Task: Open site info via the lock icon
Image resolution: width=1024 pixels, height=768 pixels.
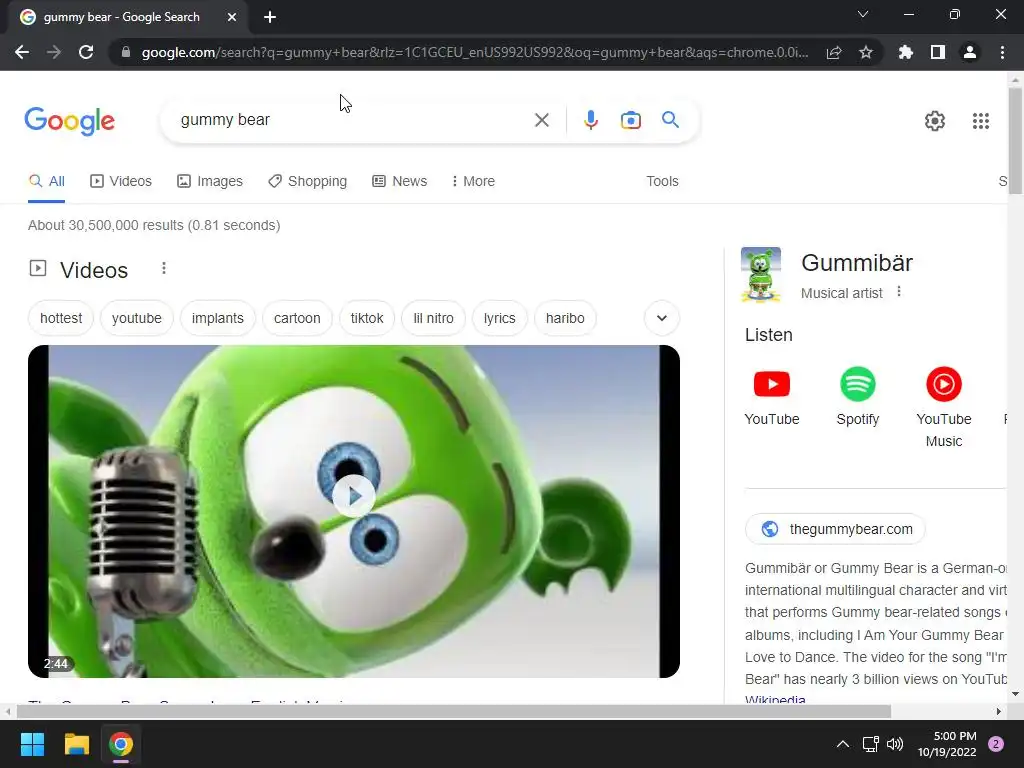Action: tap(126, 52)
